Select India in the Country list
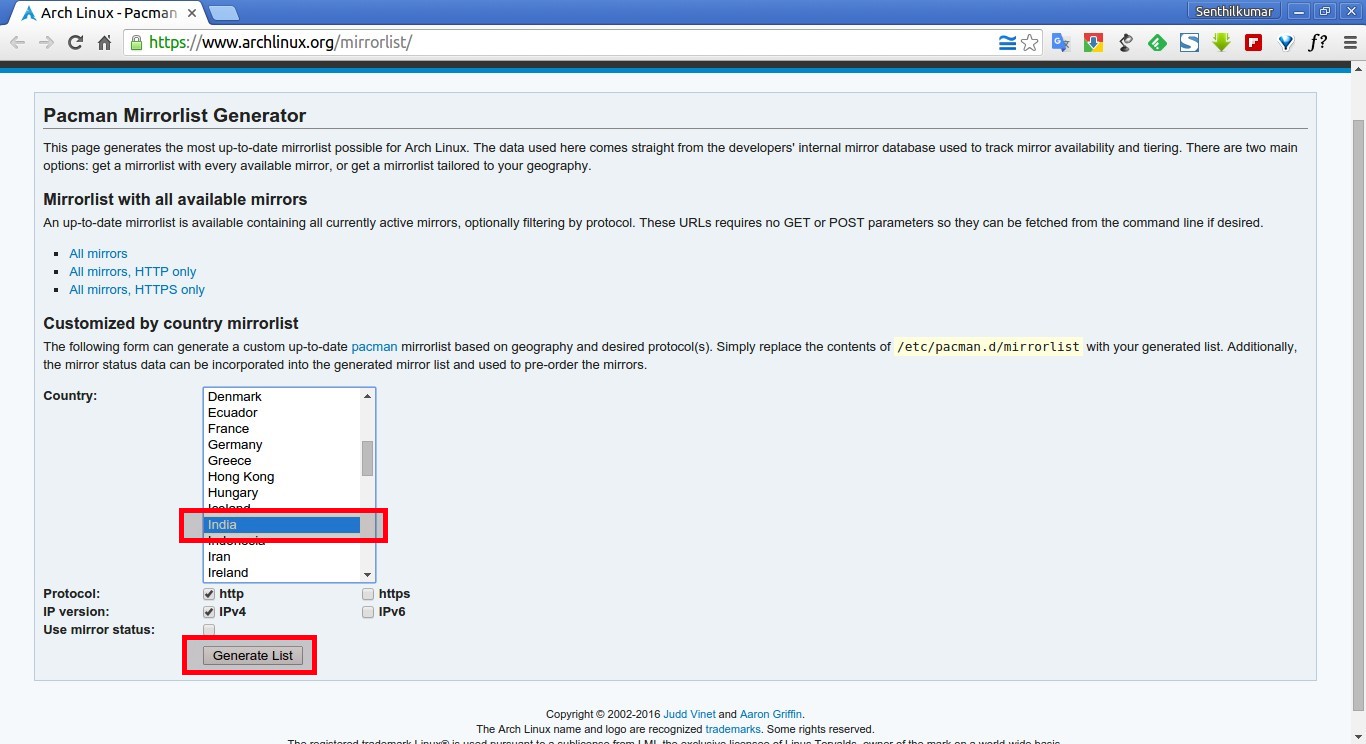The image size is (1366, 744). point(282,524)
